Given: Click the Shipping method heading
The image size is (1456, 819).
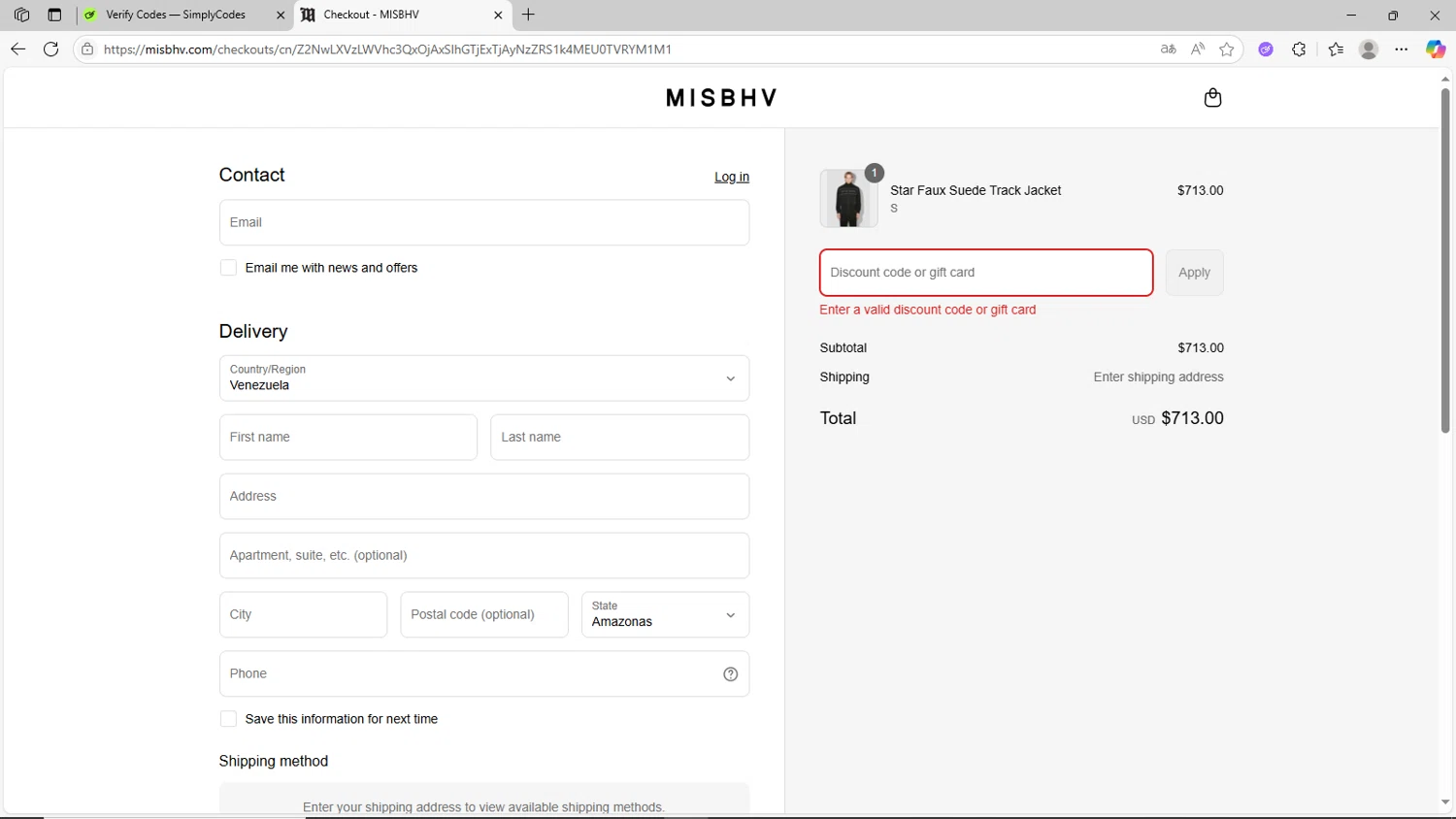Looking at the screenshot, I should 274,762.
